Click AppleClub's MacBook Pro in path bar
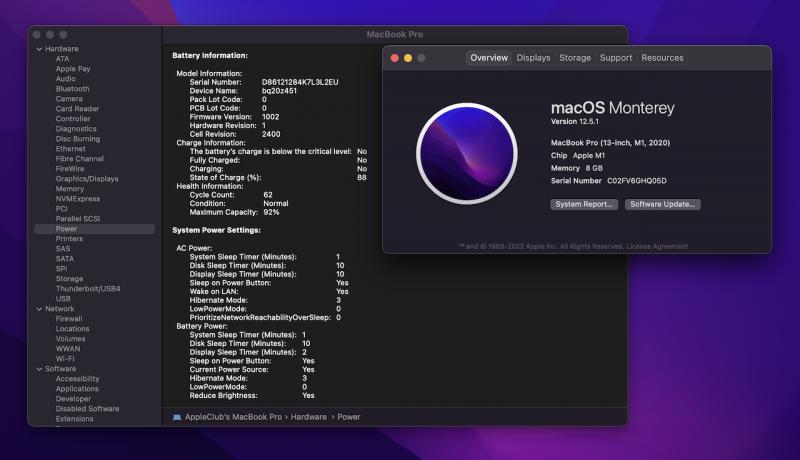The height and width of the screenshot is (460, 800). 233,417
